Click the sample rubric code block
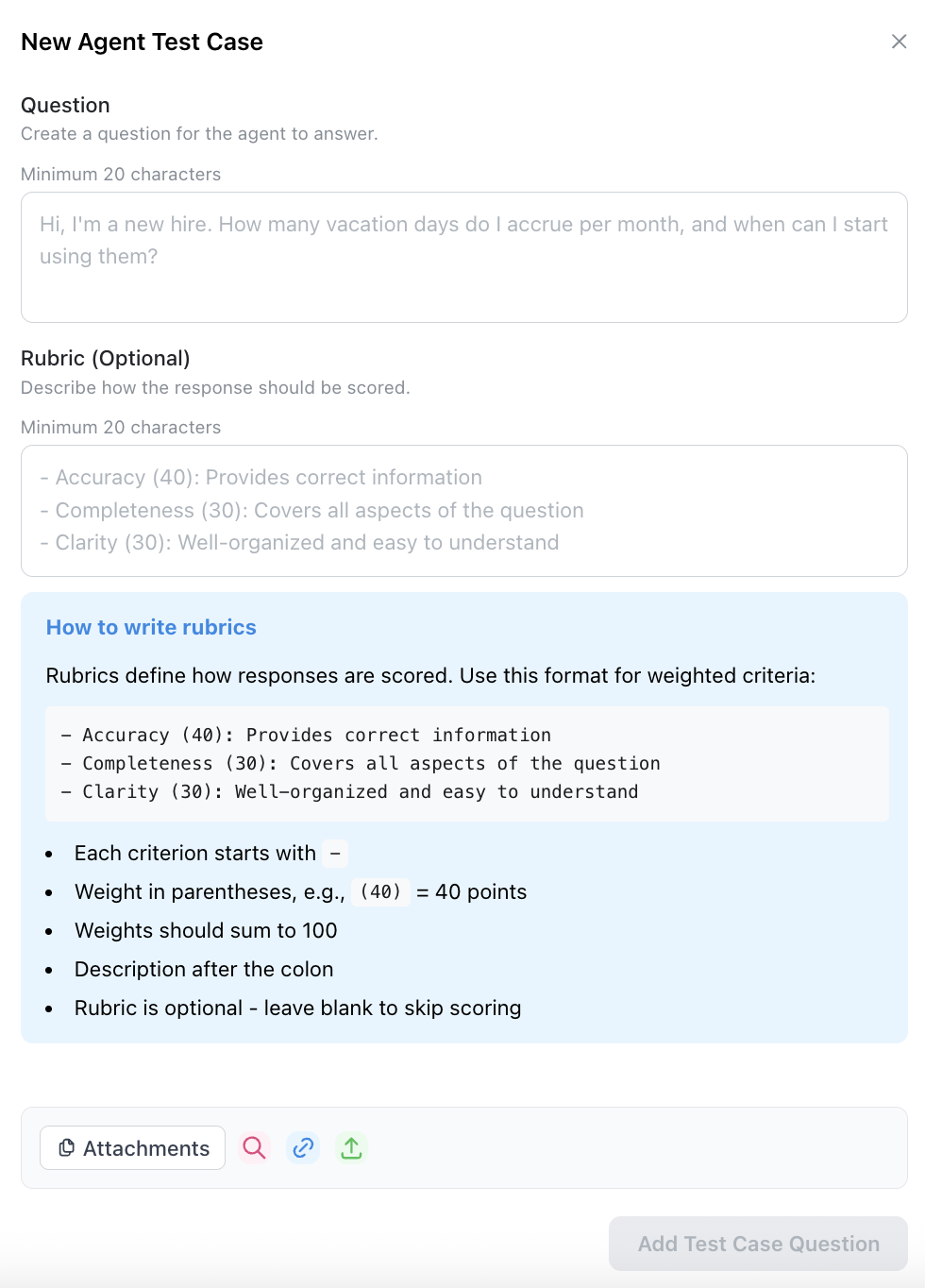Screen dimensions: 925x1288 click(x=466, y=763)
